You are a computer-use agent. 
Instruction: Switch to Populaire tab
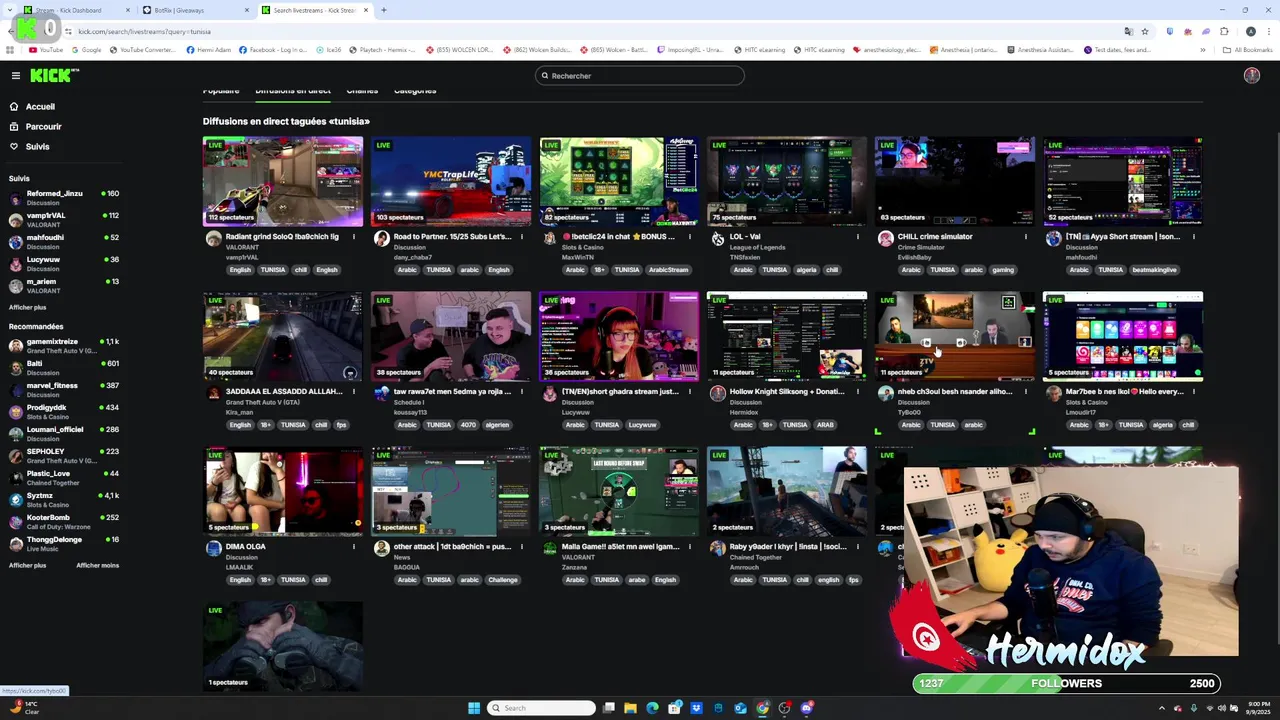tap(221, 91)
